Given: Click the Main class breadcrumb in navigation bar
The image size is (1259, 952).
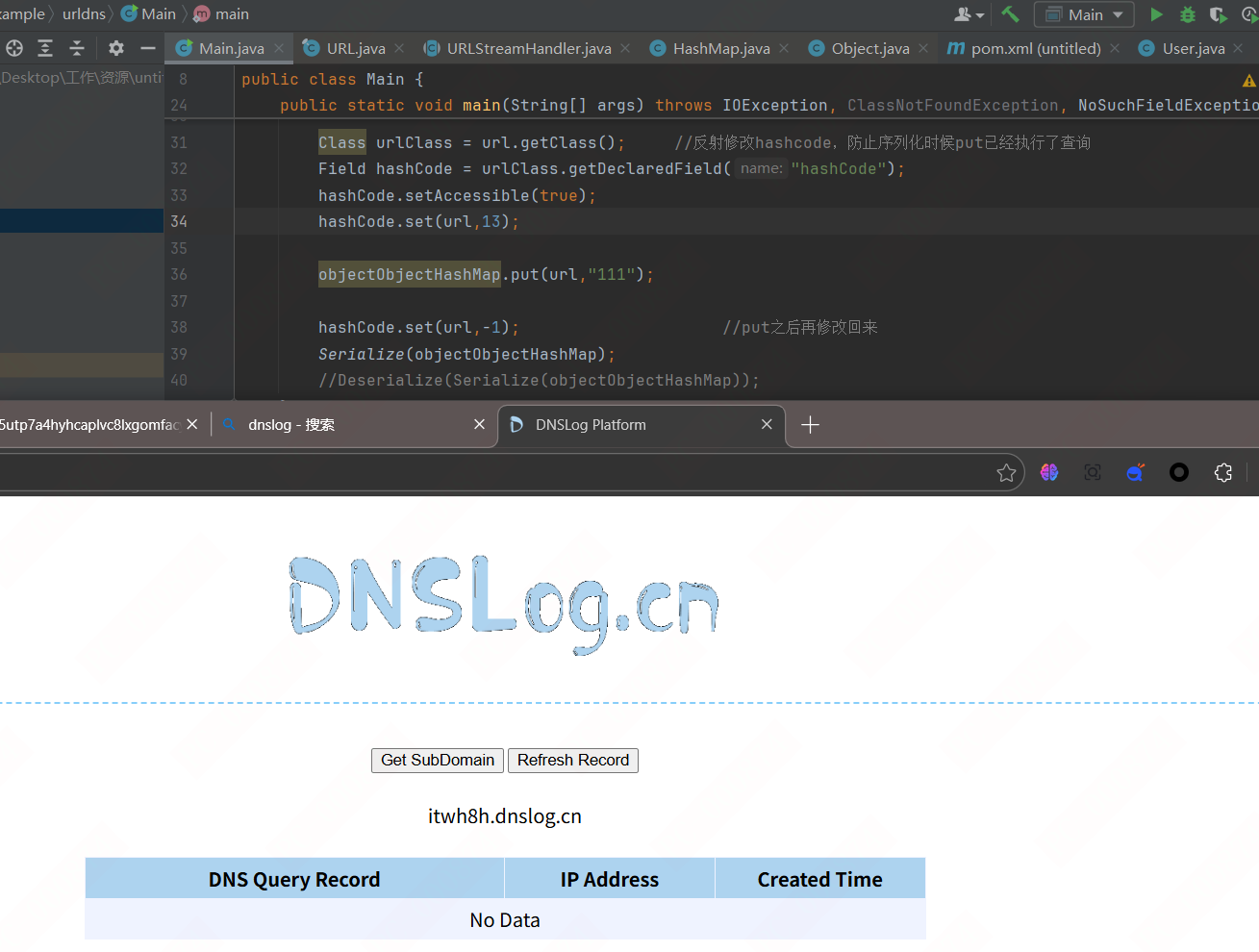Looking at the screenshot, I should click(149, 14).
